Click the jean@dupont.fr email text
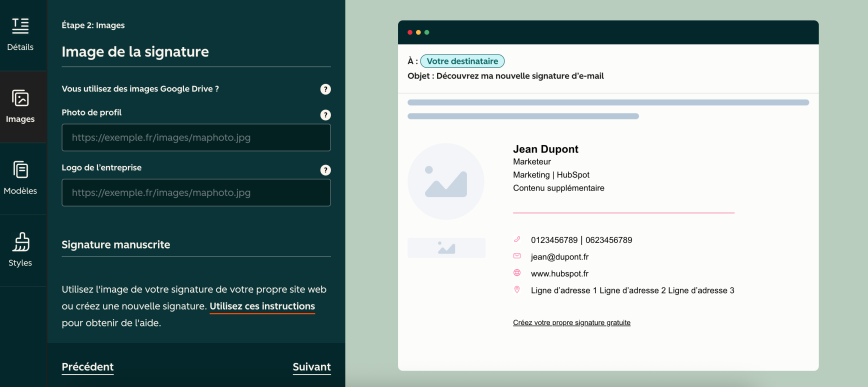The height and width of the screenshot is (387, 868). (560, 256)
